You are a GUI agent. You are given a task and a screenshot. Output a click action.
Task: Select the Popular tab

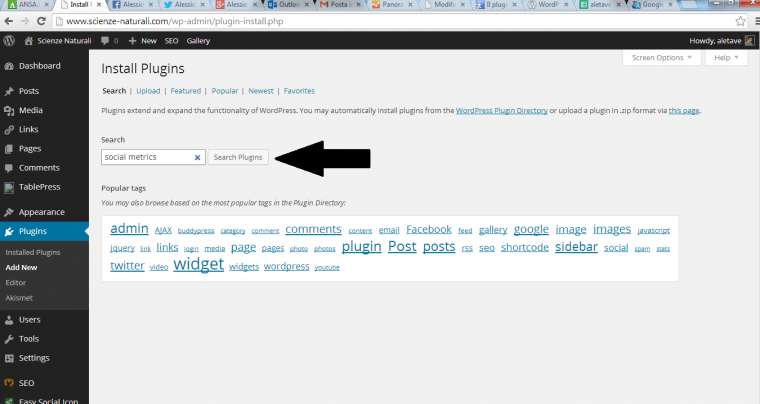pyautogui.click(x=225, y=91)
